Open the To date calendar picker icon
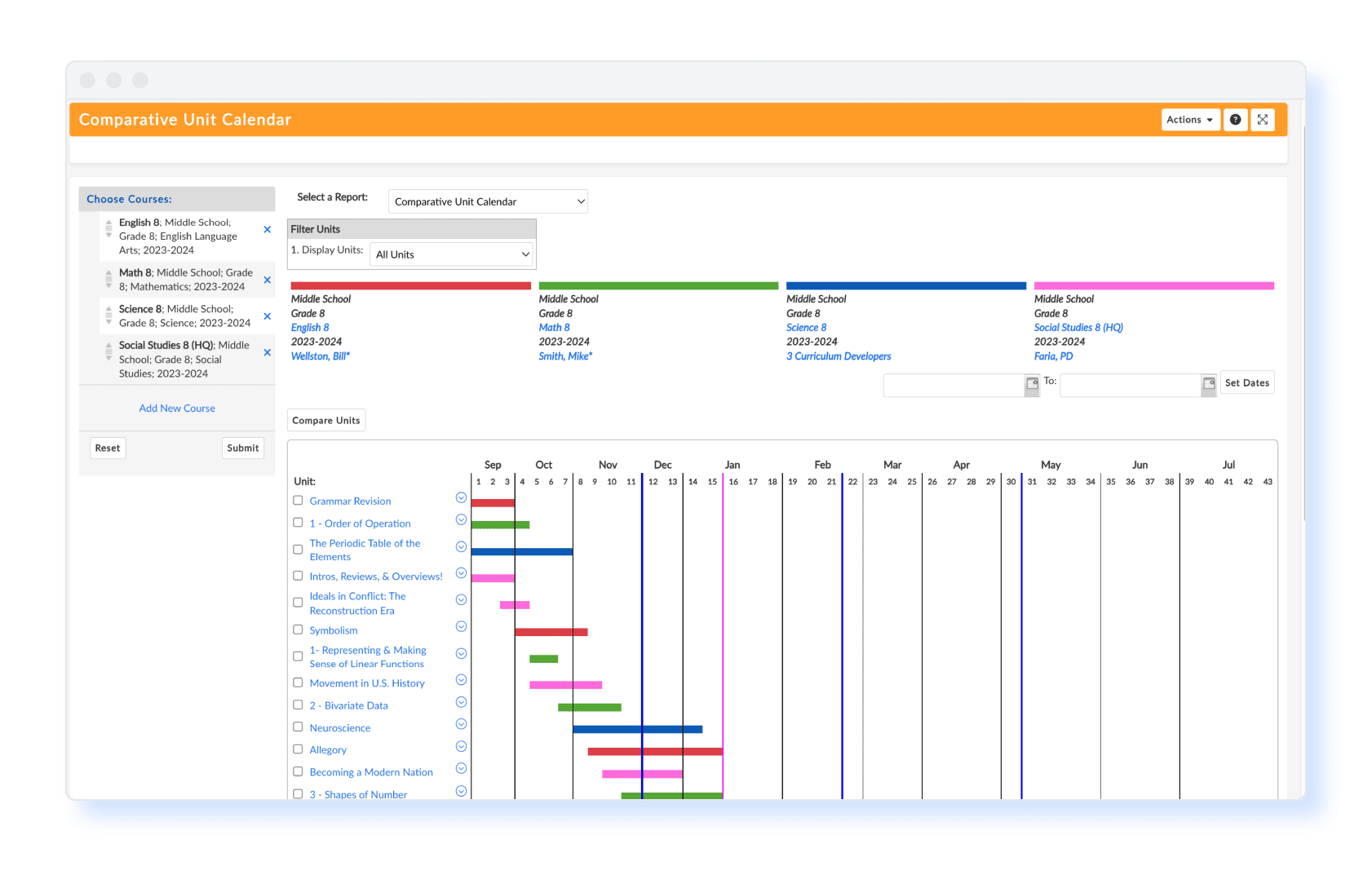 [x=1209, y=384]
